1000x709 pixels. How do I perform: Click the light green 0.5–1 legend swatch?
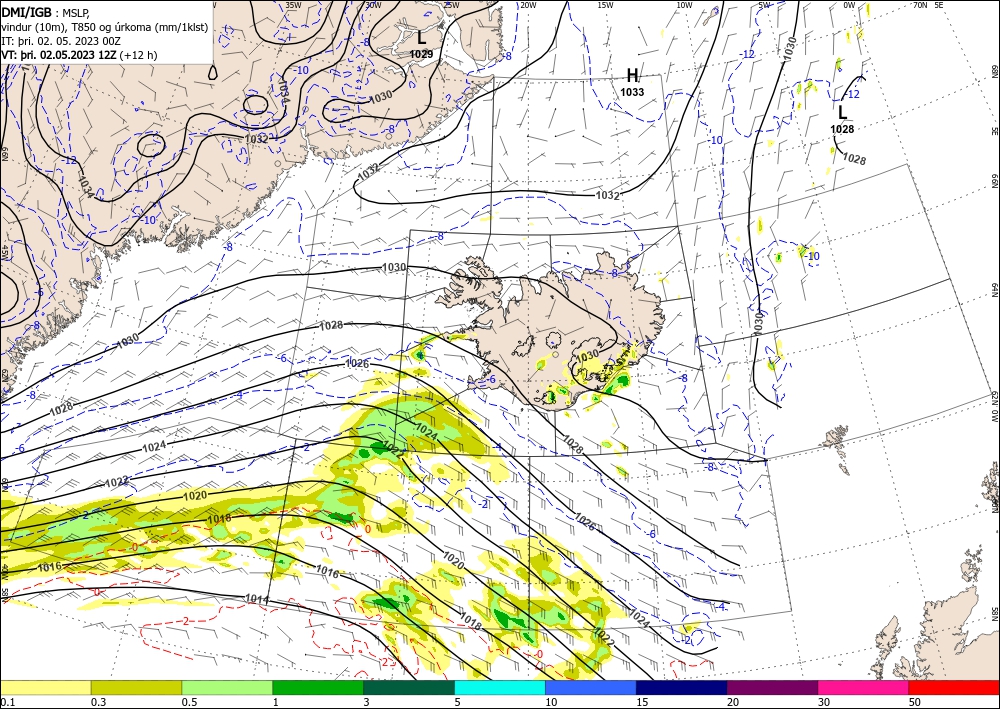point(227,687)
